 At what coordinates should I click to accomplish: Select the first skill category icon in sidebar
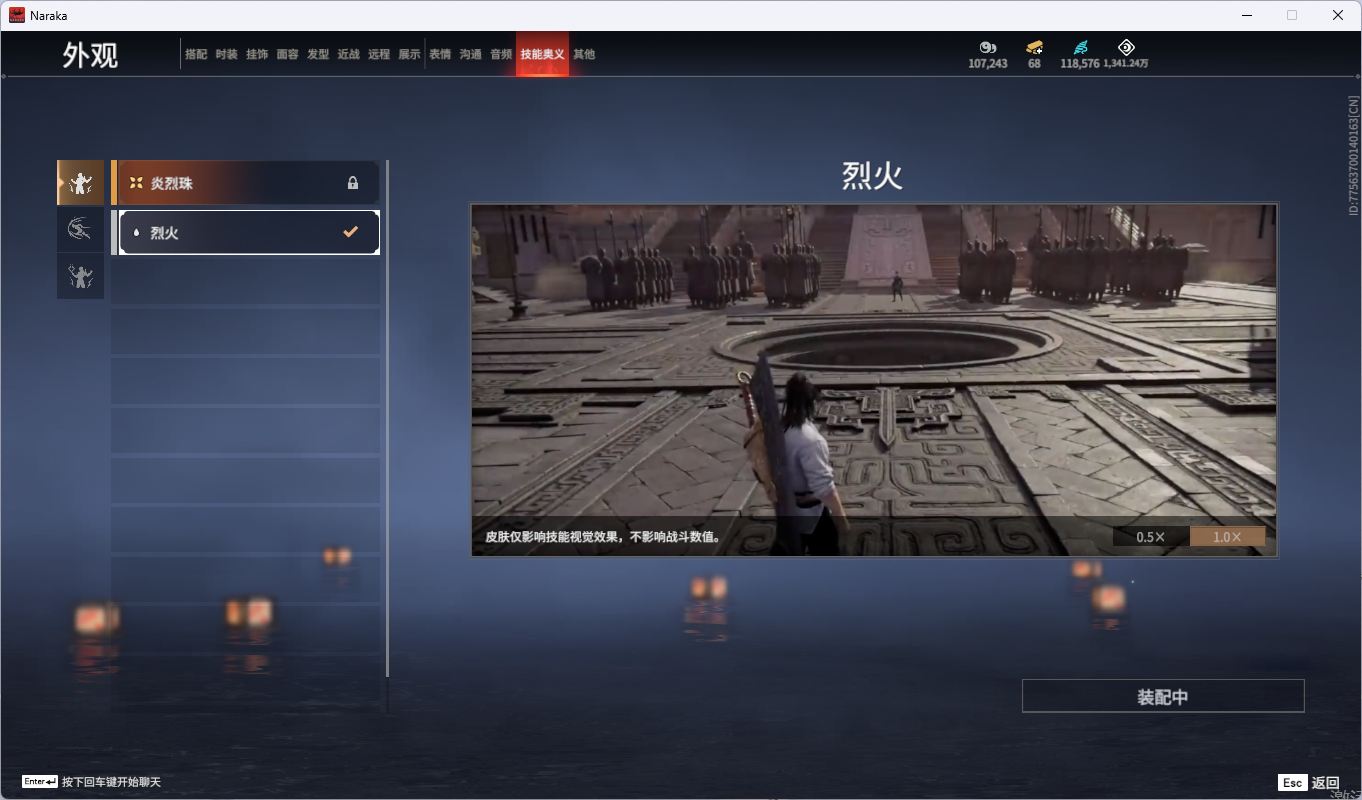pyautogui.click(x=80, y=183)
